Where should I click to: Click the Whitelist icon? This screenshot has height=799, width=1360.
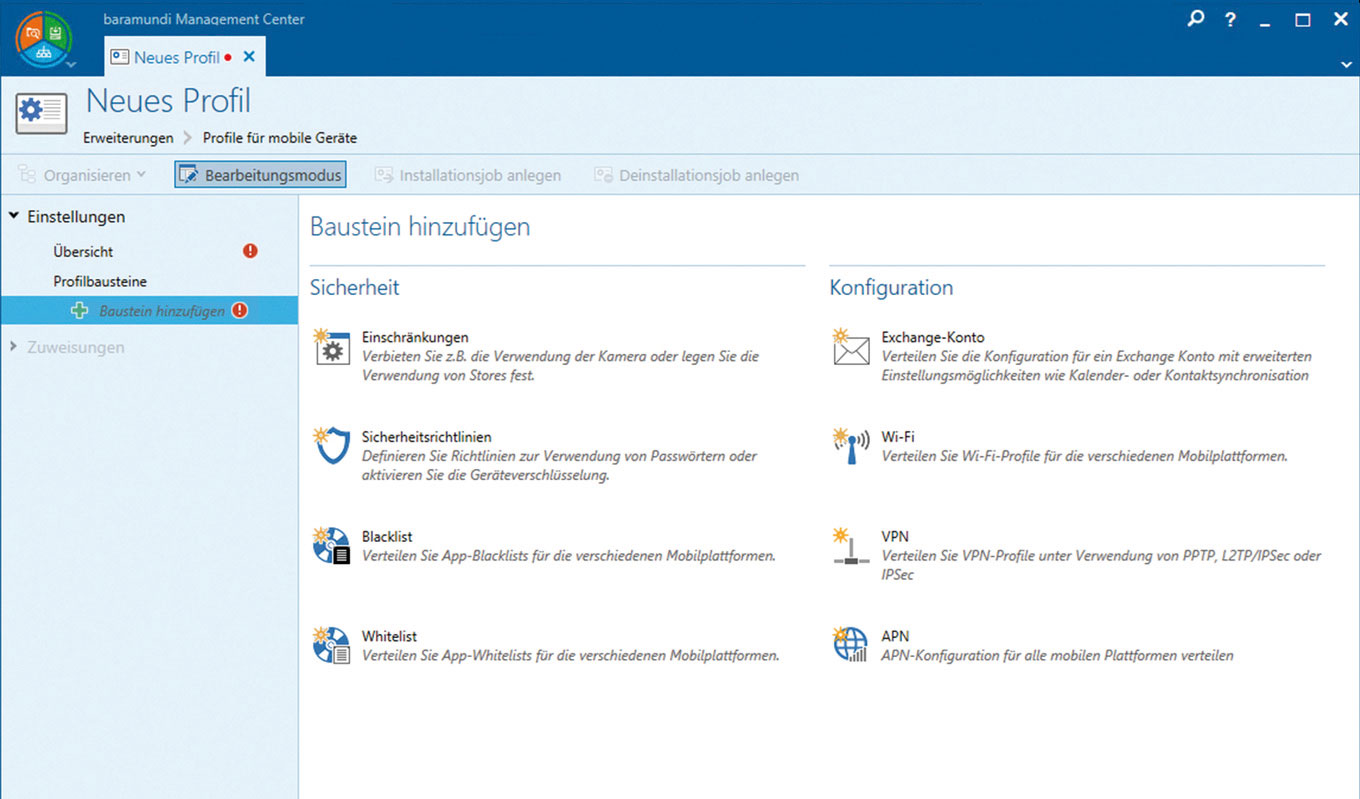[x=331, y=646]
